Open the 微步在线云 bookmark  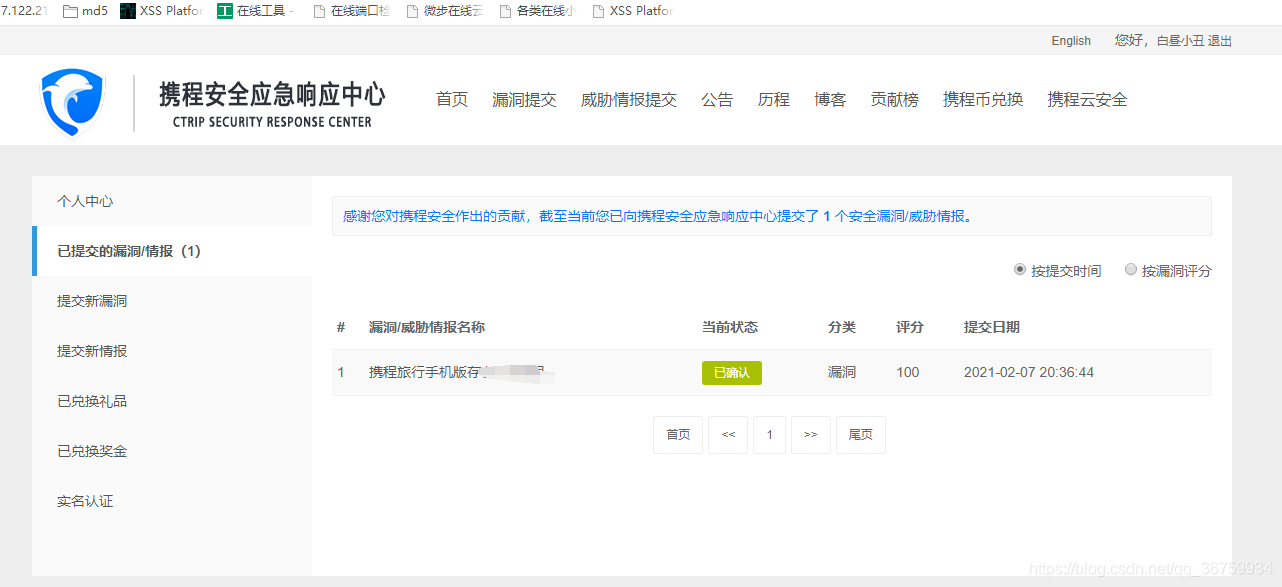pyautogui.click(x=444, y=12)
